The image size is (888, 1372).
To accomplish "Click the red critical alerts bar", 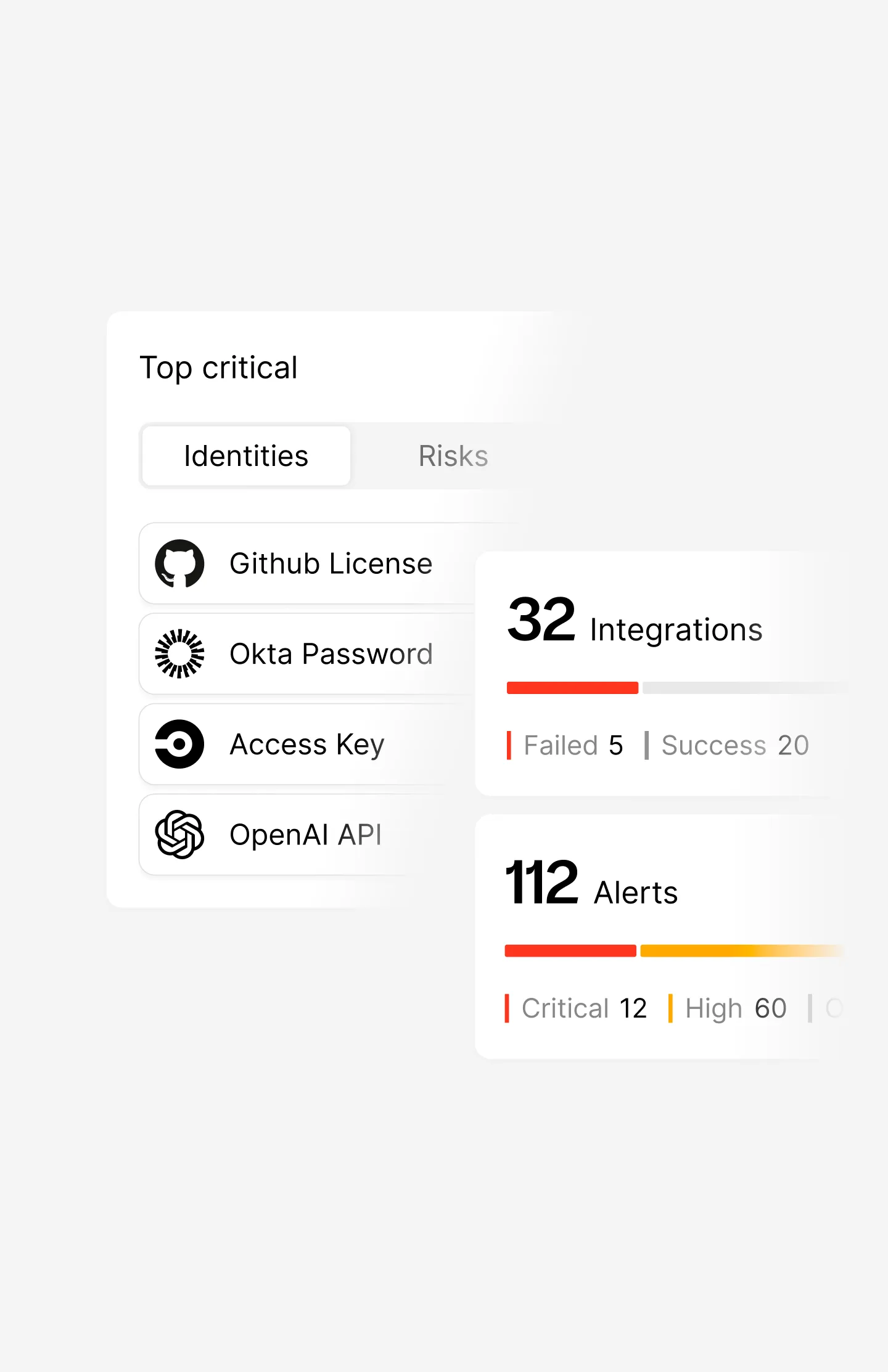I will coord(570,951).
